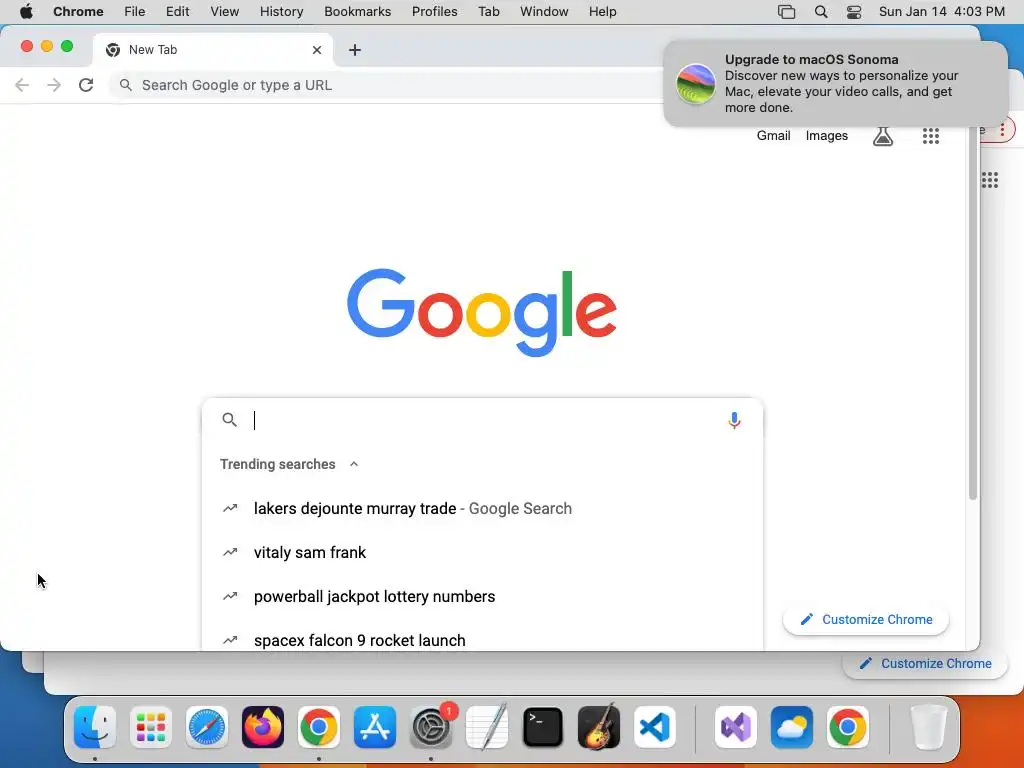This screenshot has height=768, width=1024.
Task: Select trending search vitaly sam frank
Action: pos(482,552)
